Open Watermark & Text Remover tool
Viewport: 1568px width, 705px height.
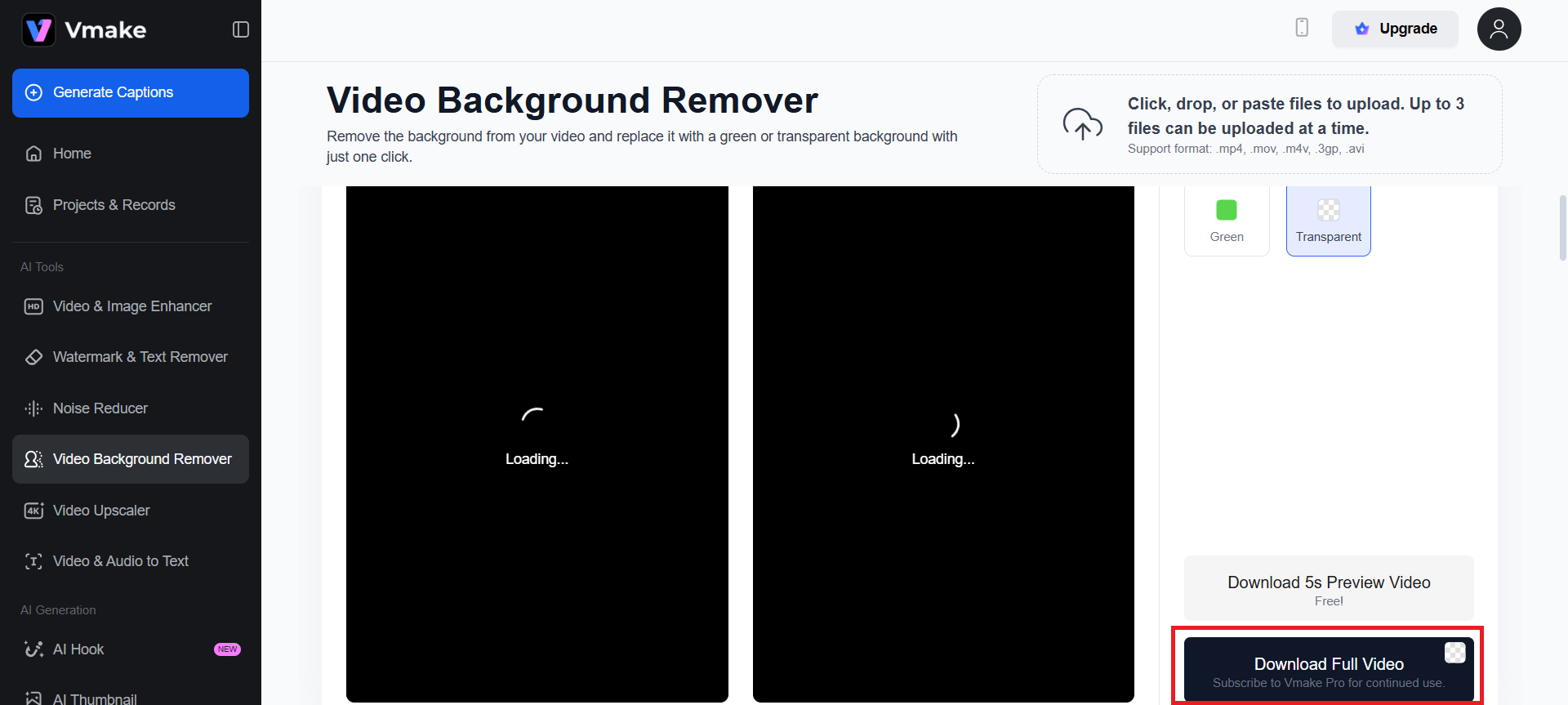point(140,357)
